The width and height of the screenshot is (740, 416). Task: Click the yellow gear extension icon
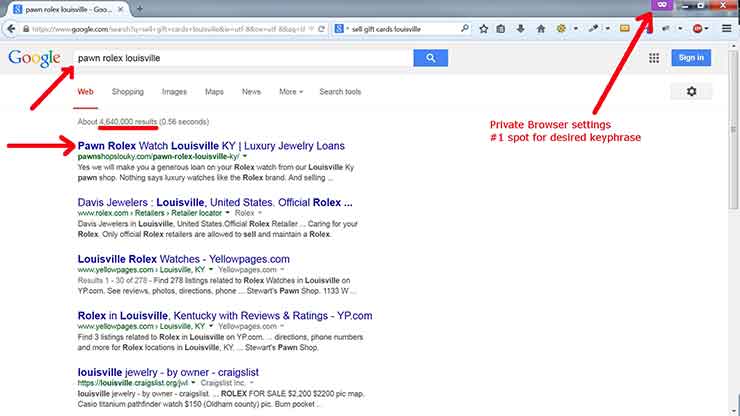pos(561,29)
